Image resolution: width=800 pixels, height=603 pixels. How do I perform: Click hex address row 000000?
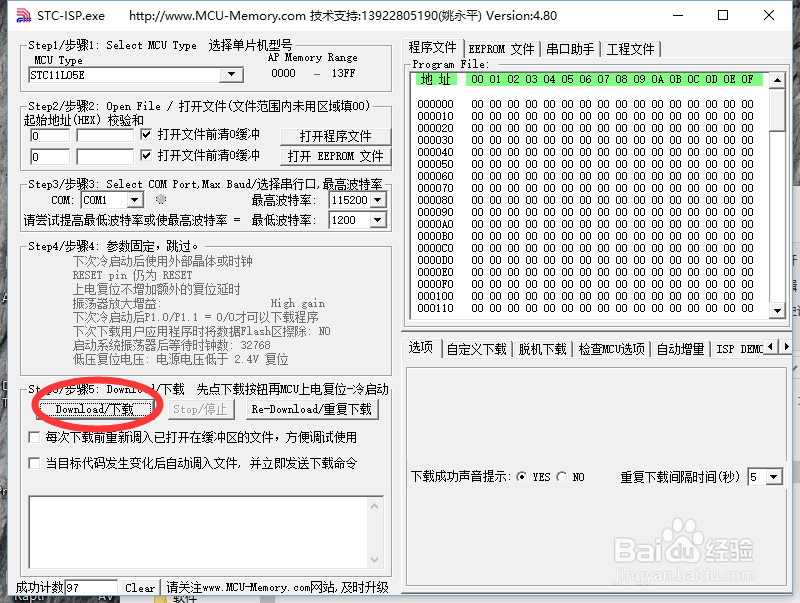435,104
